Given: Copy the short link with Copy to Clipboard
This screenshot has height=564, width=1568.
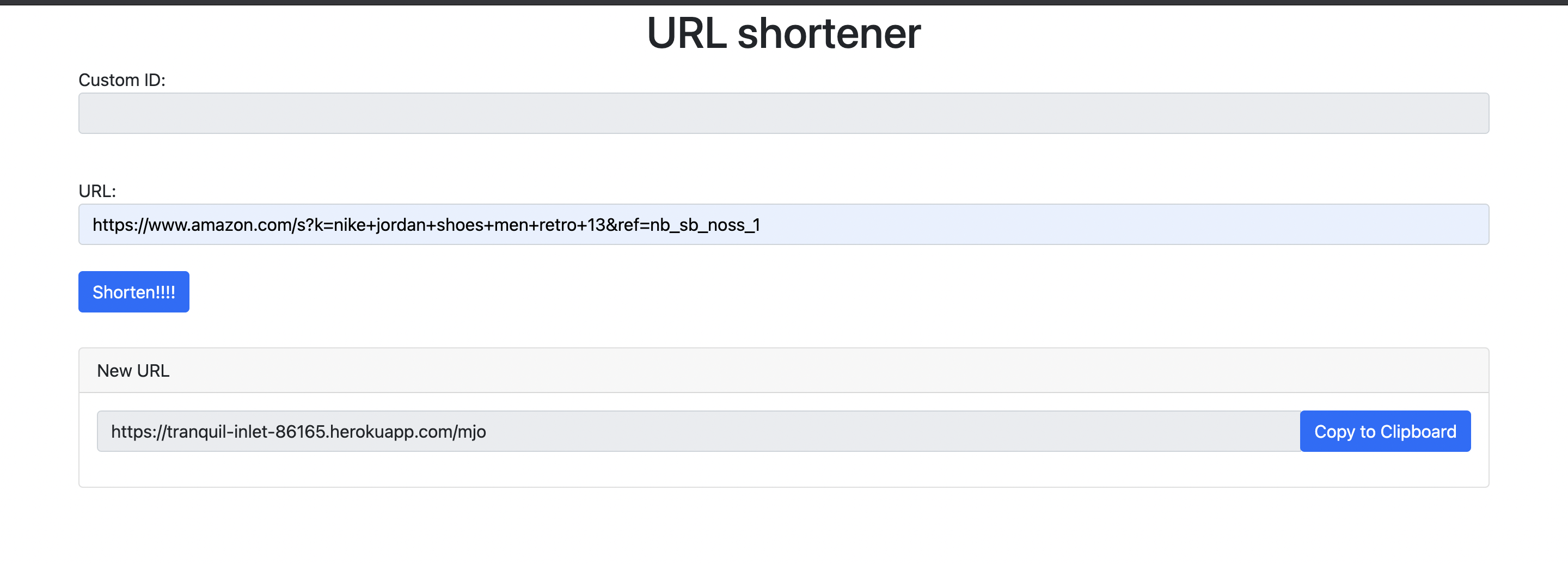Looking at the screenshot, I should tap(1385, 431).
